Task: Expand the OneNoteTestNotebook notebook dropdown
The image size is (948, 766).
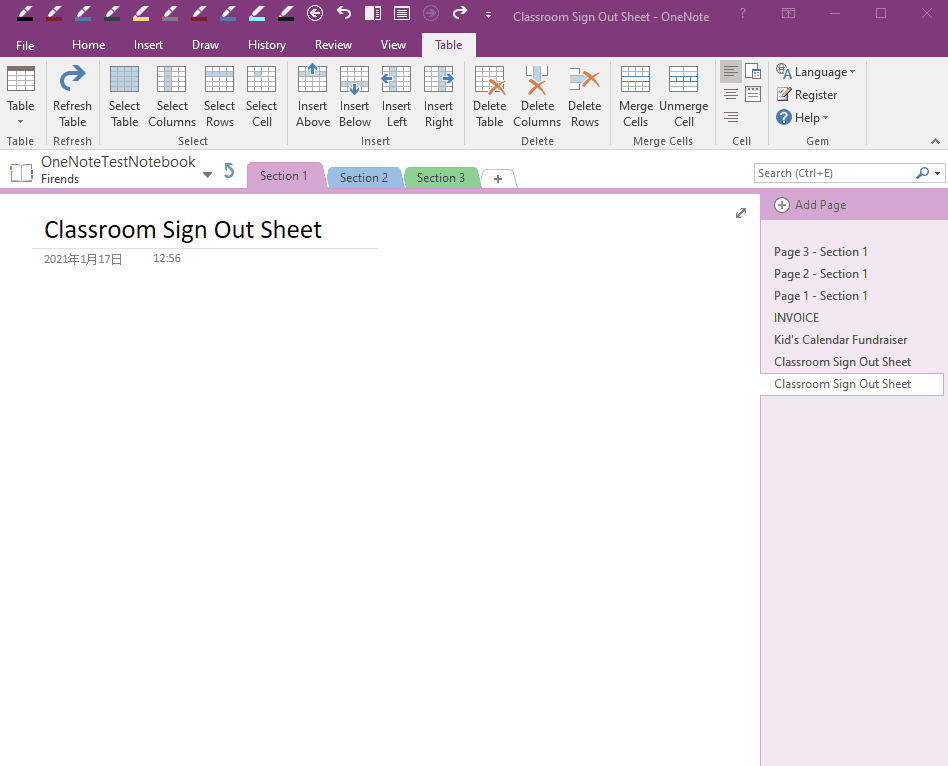Action: coord(207,175)
